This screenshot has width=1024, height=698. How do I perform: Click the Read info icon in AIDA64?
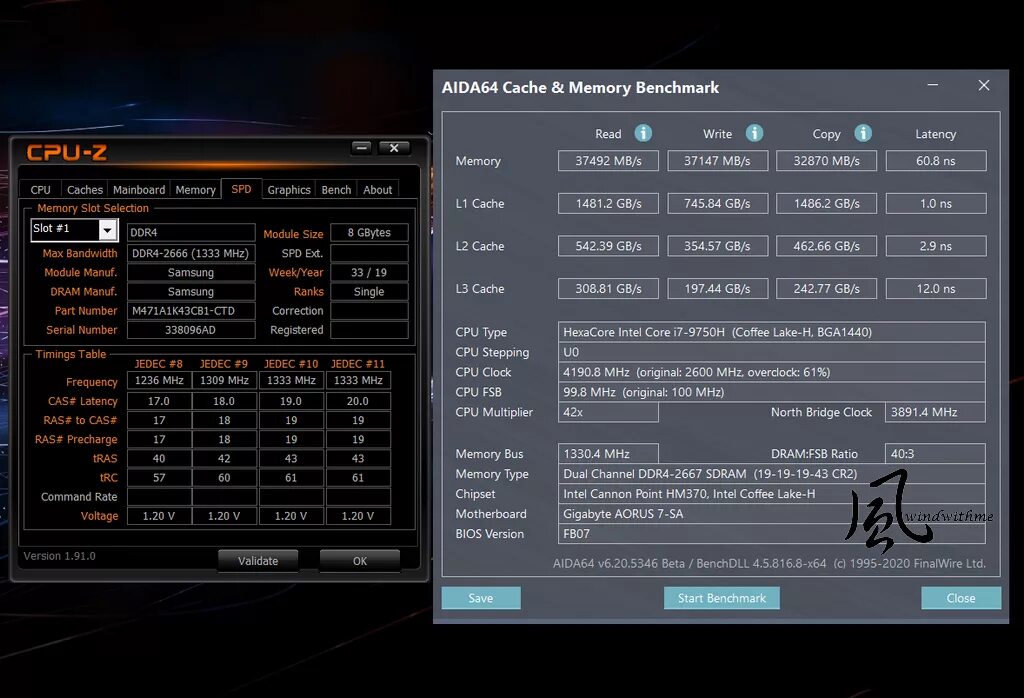click(x=643, y=133)
